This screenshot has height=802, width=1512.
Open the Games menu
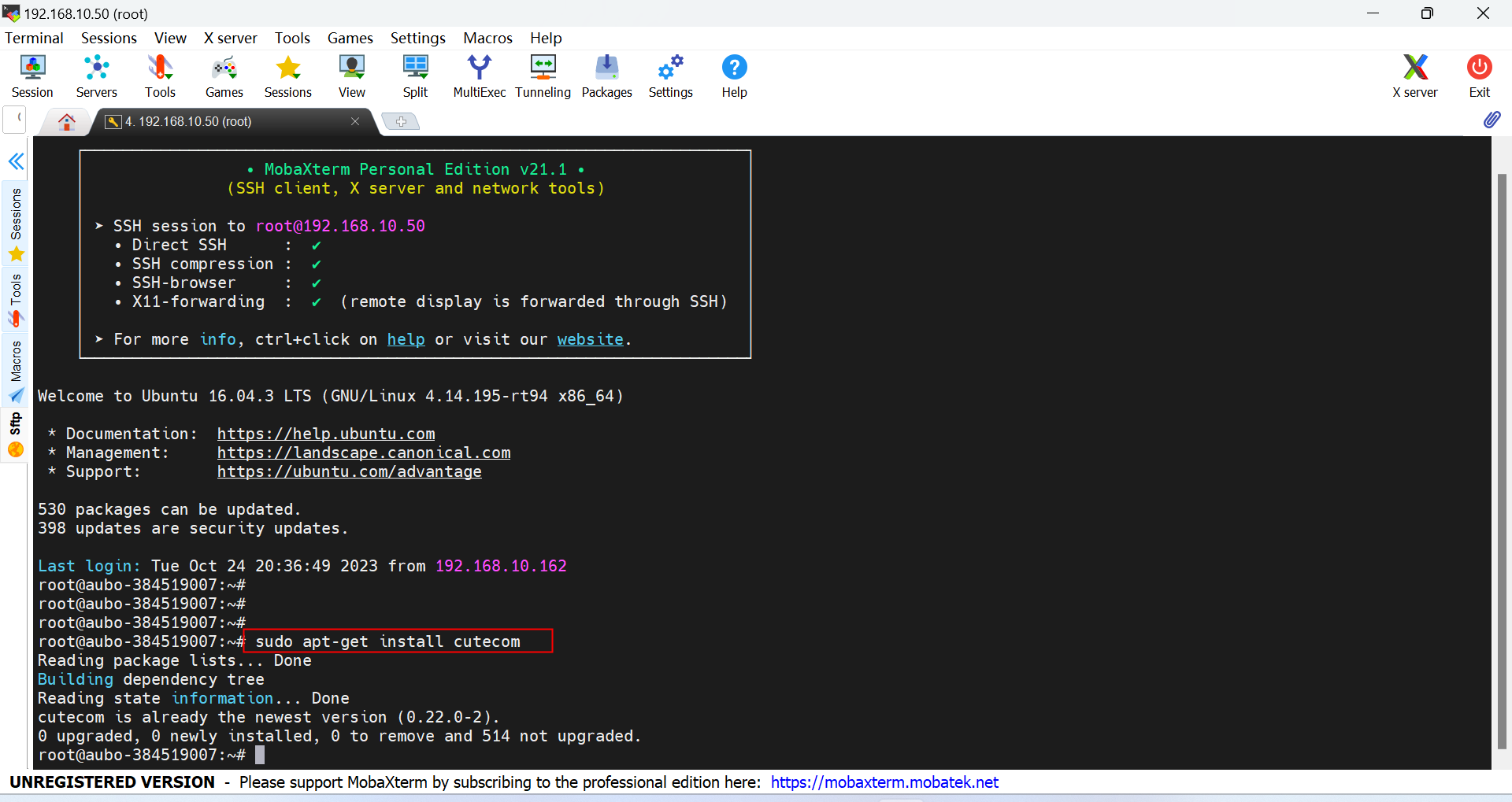350,38
